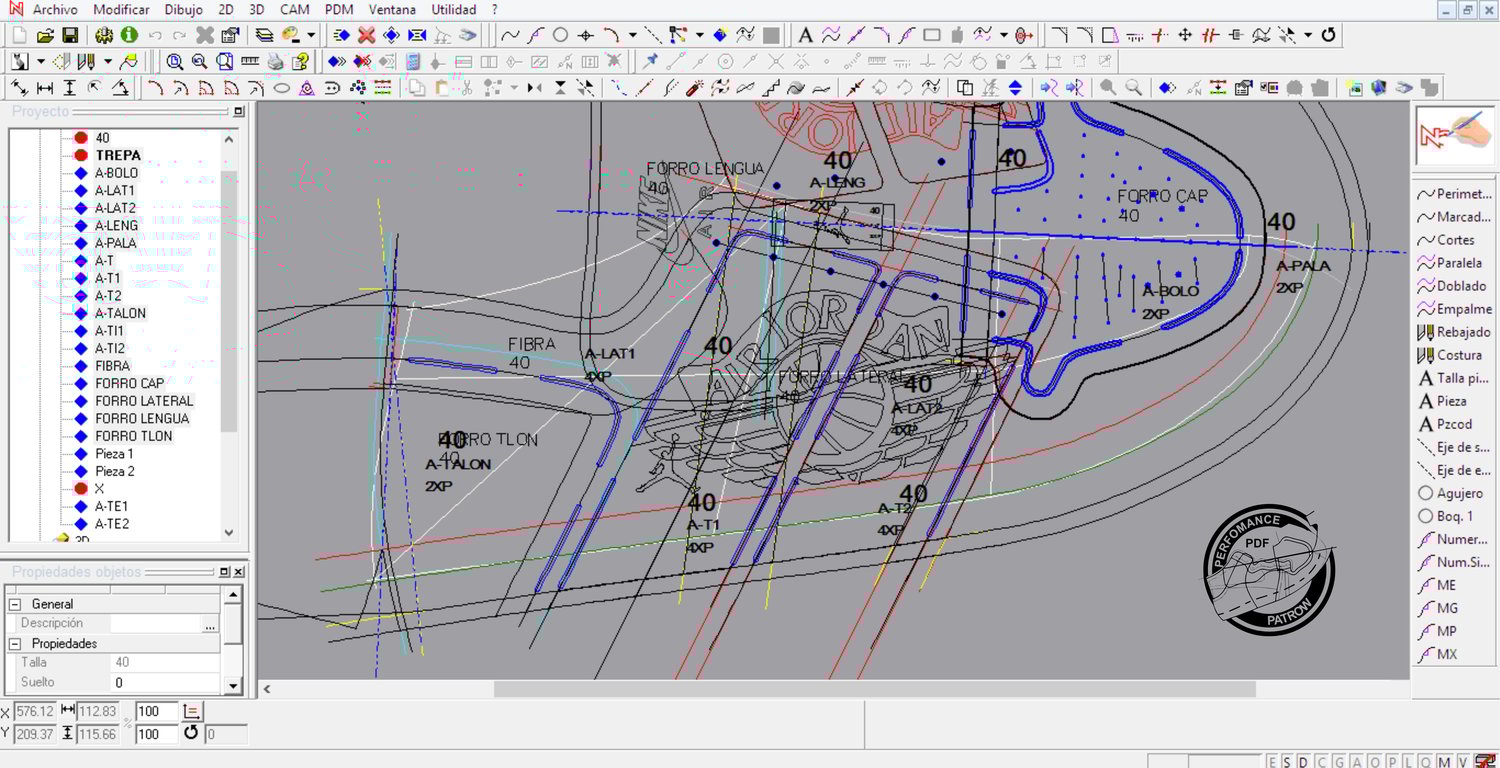
Task: Select the circle drawing tool
Action: click(x=560, y=35)
